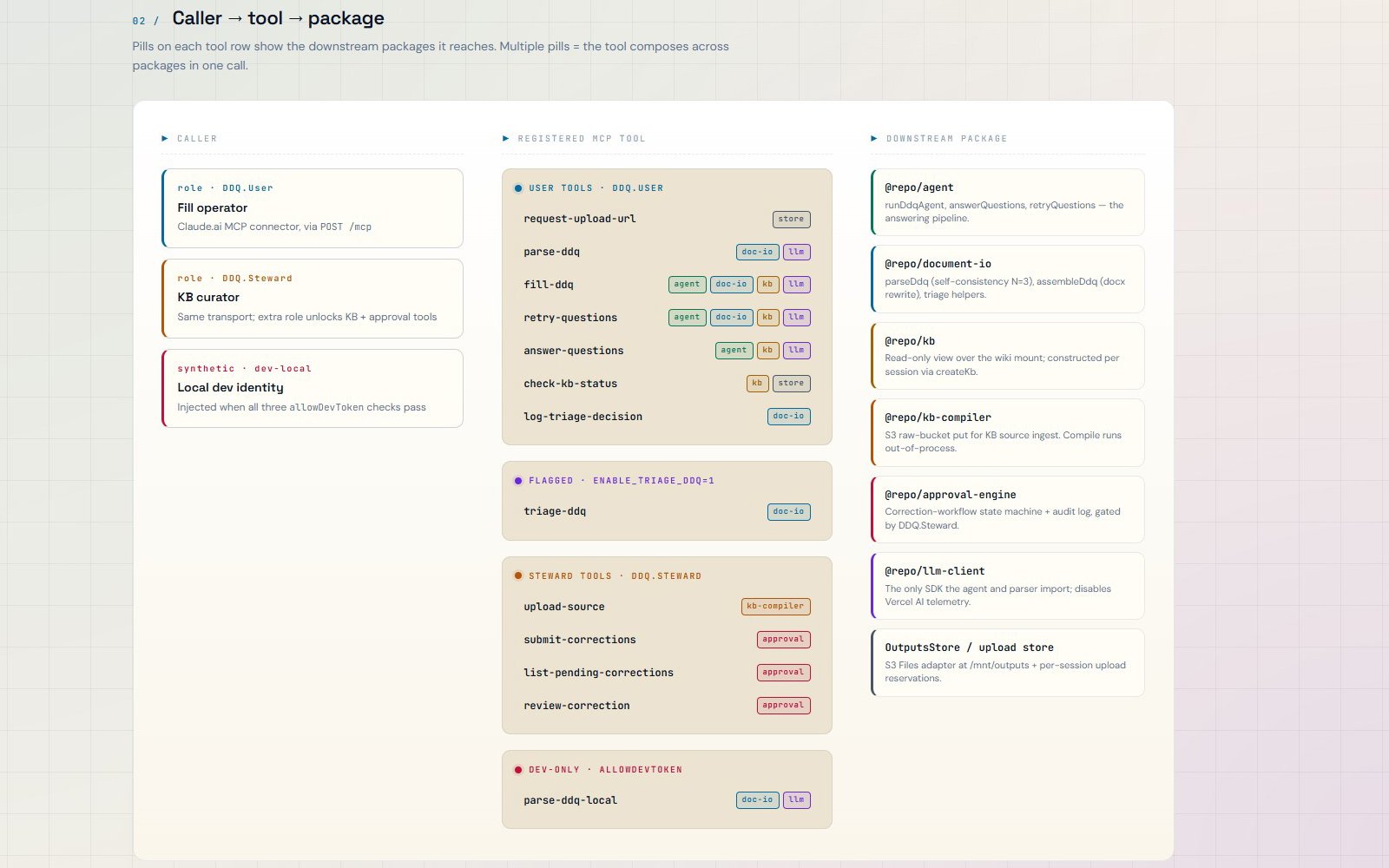Viewport: 1389px width, 868px height.
Task: Click the doc-io pill on parse-ddq row
Action: point(757,253)
